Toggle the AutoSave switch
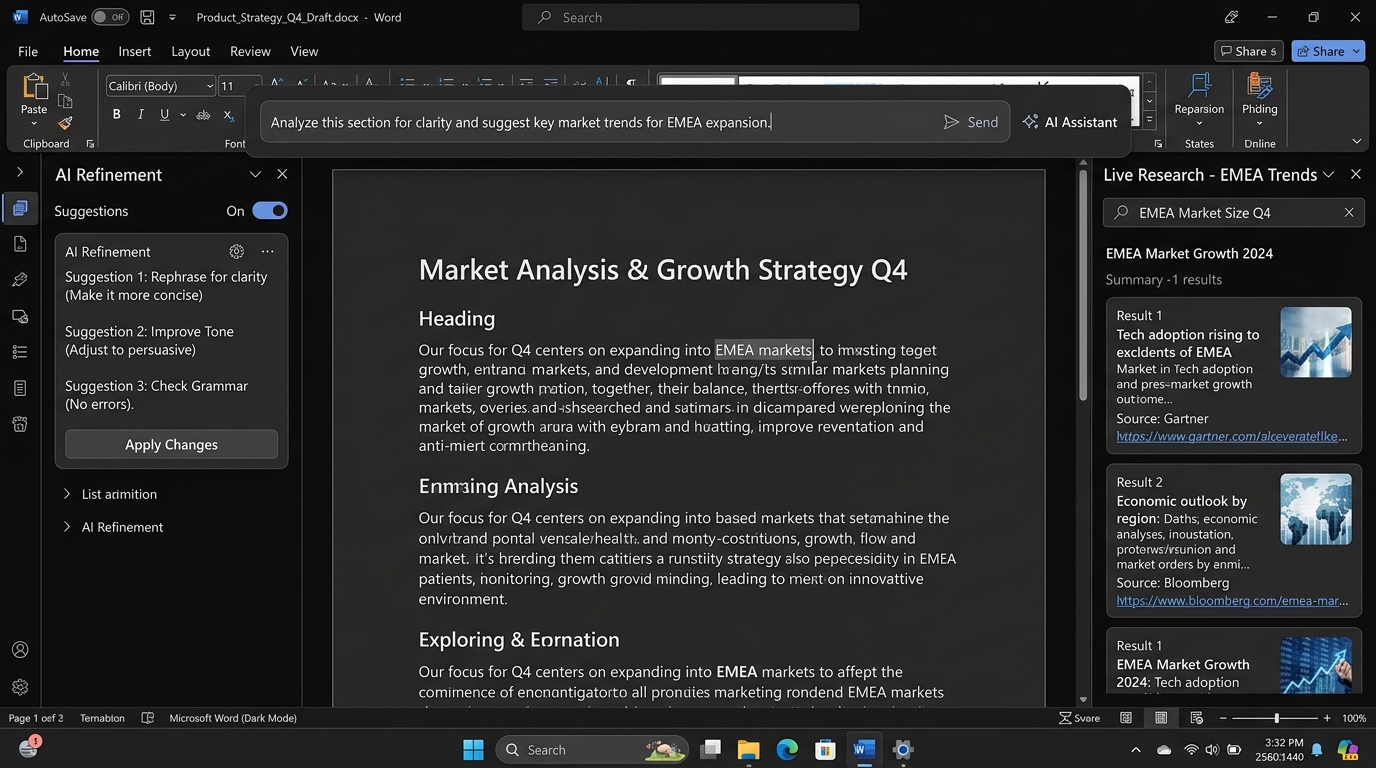This screenshot has width=1376, height=768. click(x=110, y=17)
